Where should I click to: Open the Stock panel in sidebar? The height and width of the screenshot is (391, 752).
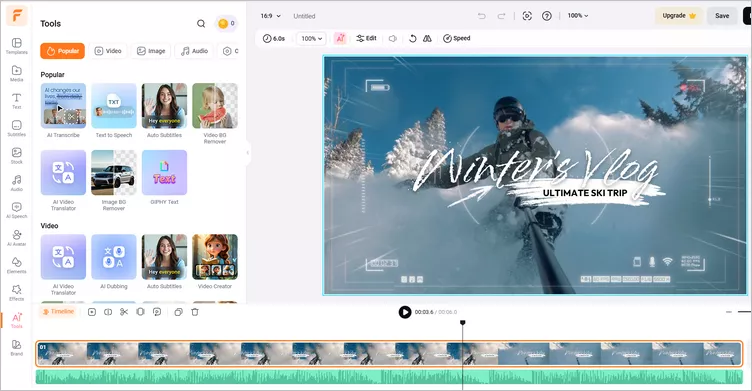click(x=17, y=155)
